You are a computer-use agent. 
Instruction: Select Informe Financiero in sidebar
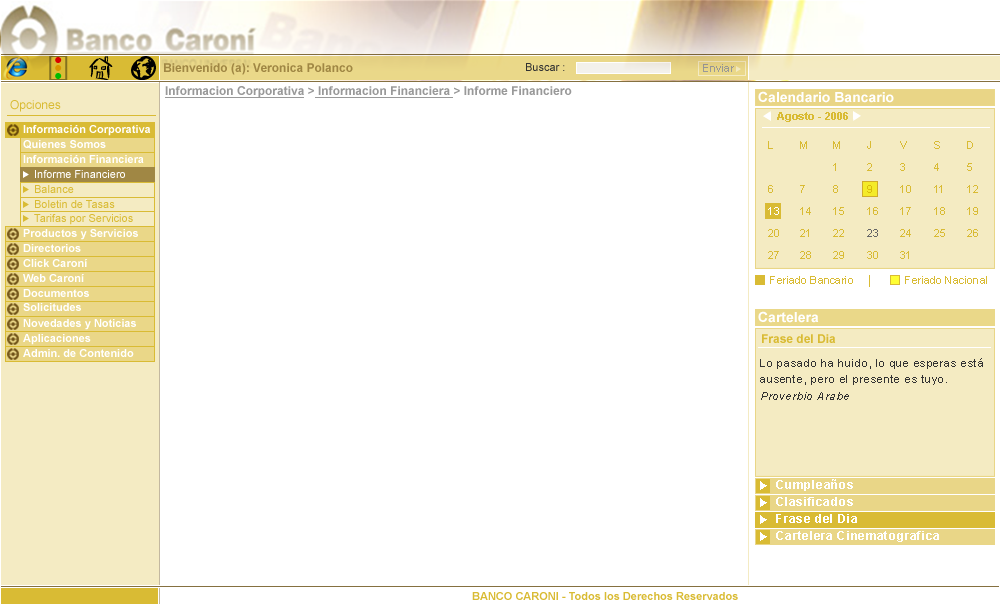87,175
